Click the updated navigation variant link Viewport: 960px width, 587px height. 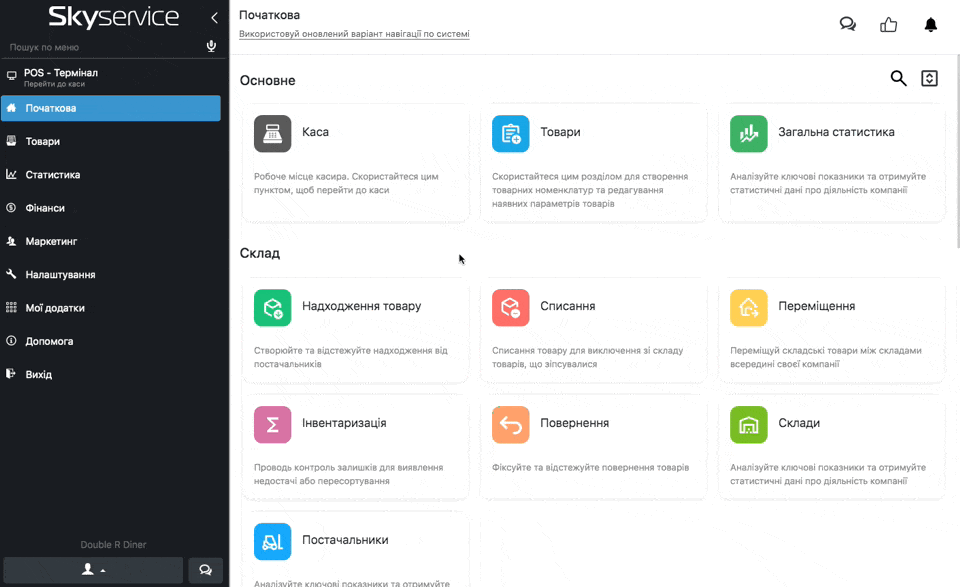point(354,34)
